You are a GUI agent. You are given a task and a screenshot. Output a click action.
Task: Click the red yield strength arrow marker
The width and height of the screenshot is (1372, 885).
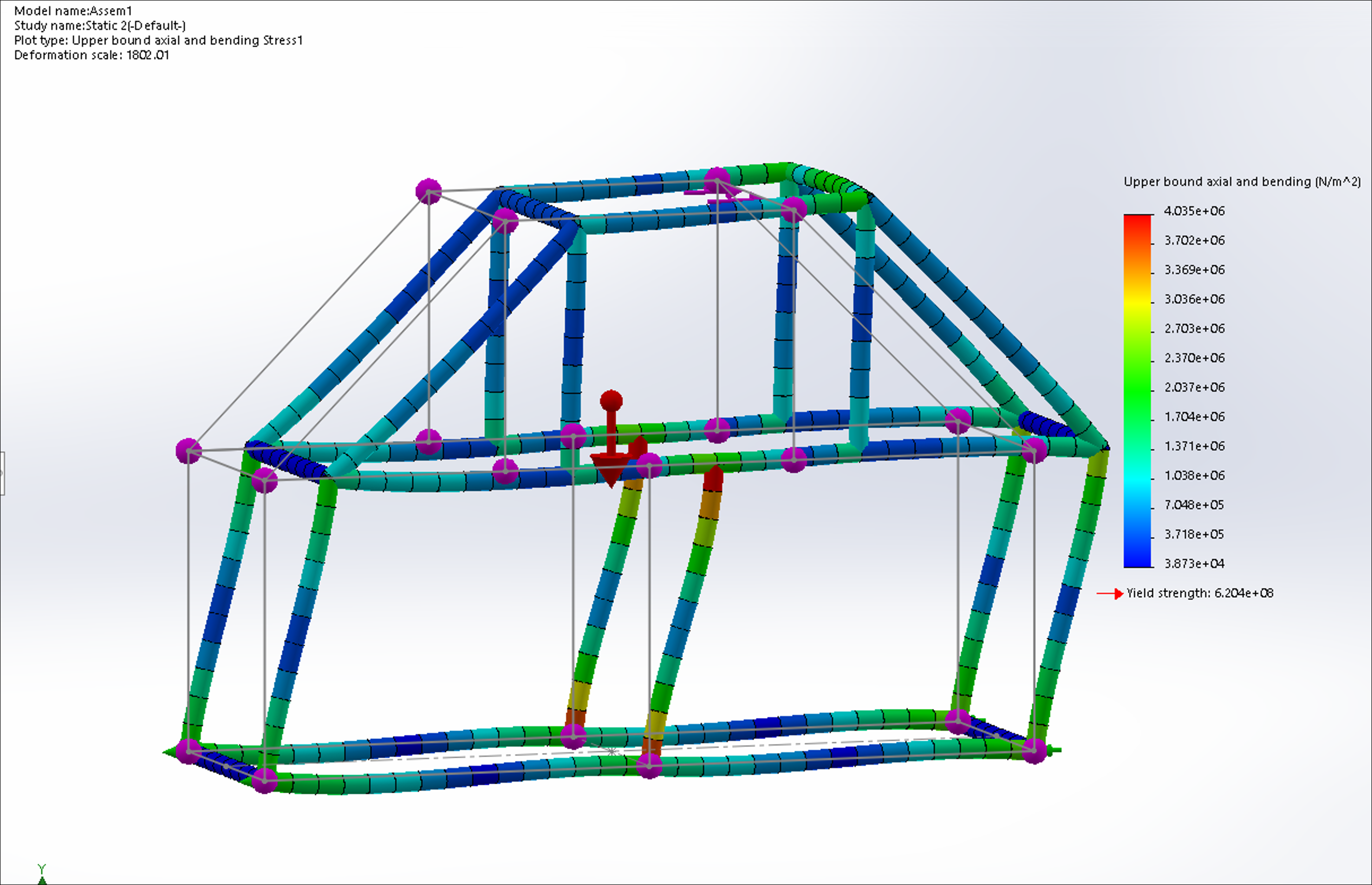pyautogui.click(x=1110, y=594)
